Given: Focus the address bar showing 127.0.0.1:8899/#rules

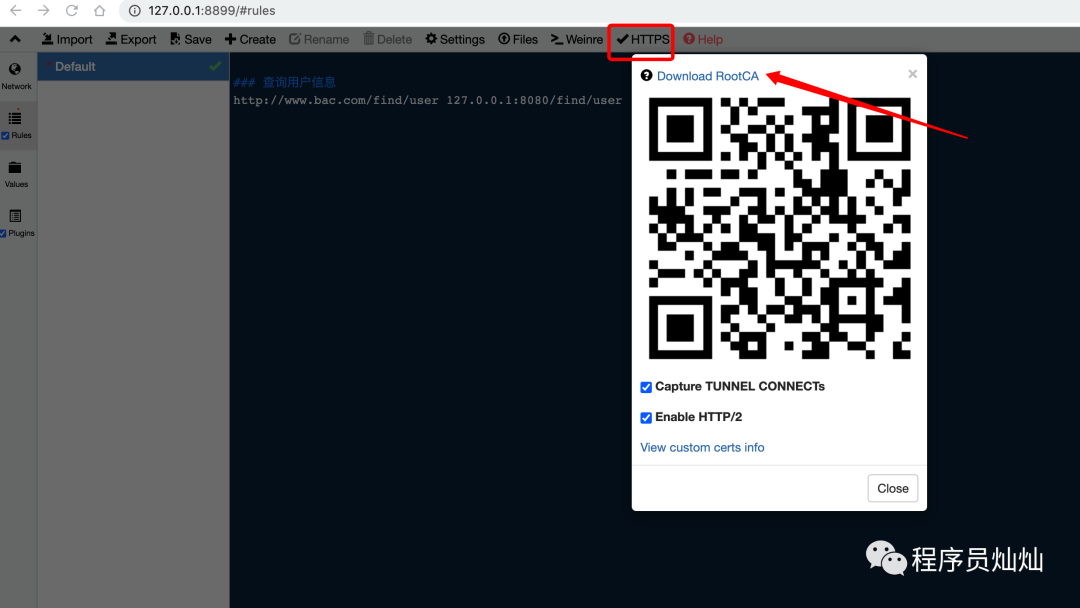Looking at the screenshot, I should click(211, 10).
